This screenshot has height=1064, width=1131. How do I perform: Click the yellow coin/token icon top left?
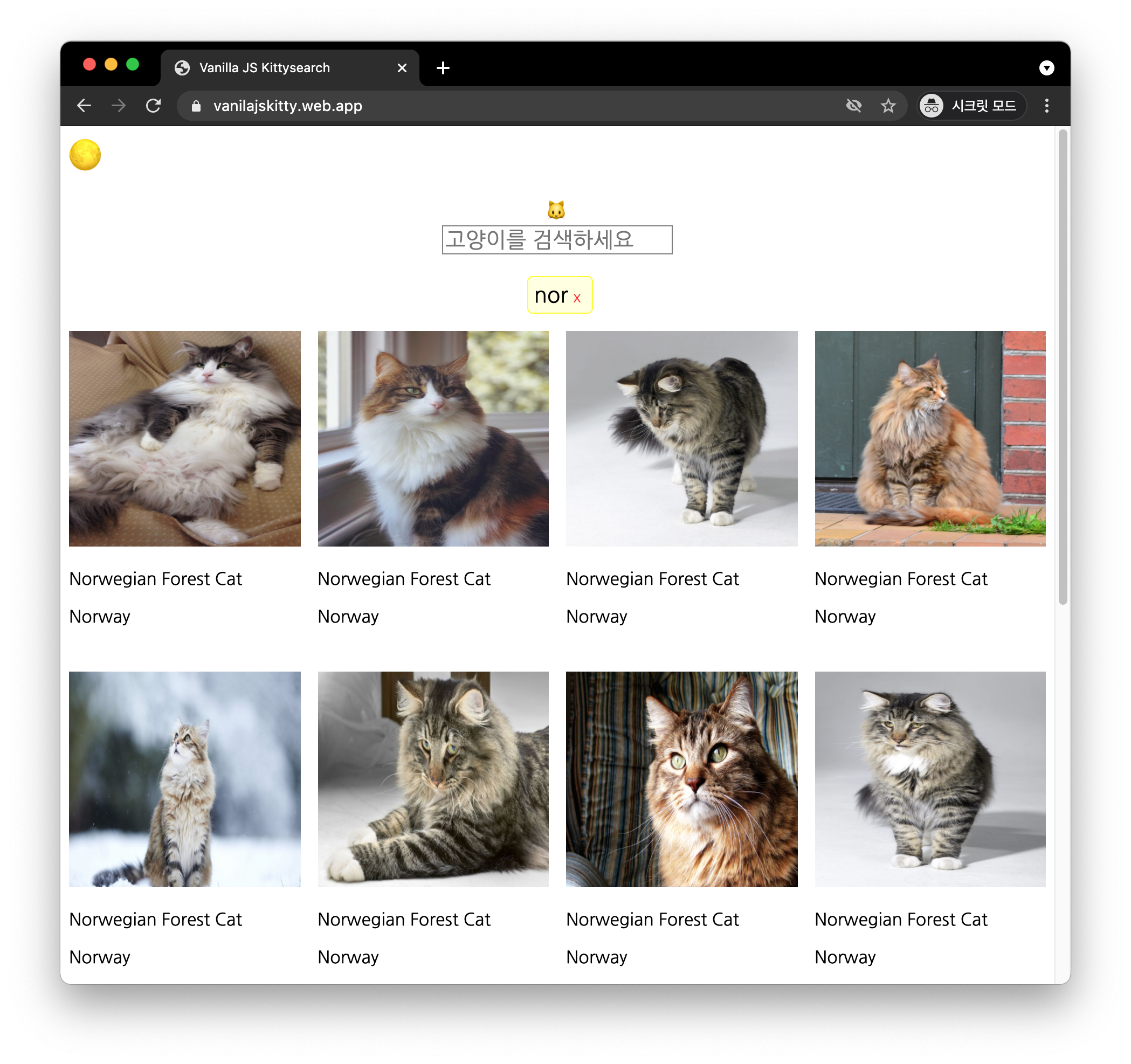(88, 156)
